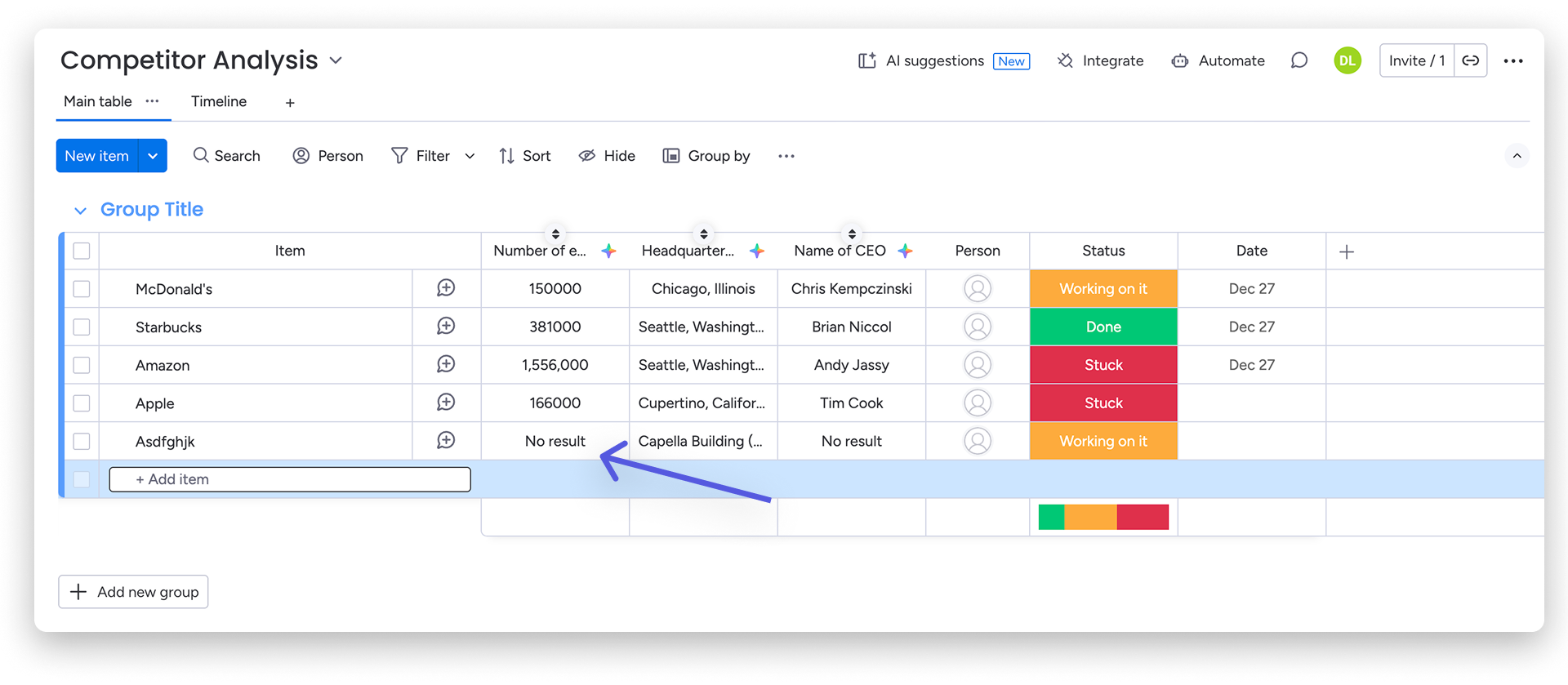Switch to Main table tab
Screen dimensions: 1568x685
pos(98,101)
